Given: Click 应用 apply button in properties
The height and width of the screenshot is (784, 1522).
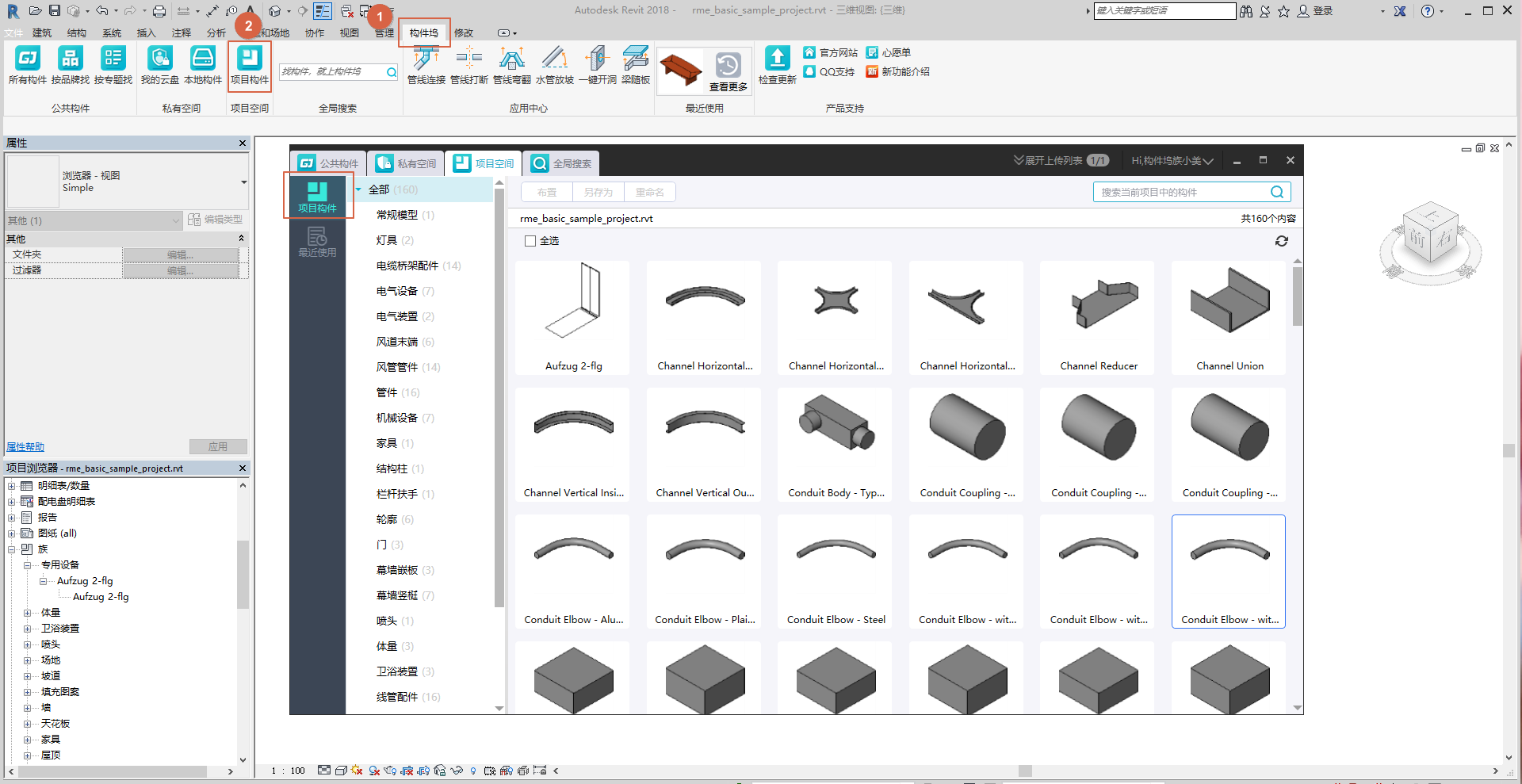Looking at the screenshot, I should 218,447.
